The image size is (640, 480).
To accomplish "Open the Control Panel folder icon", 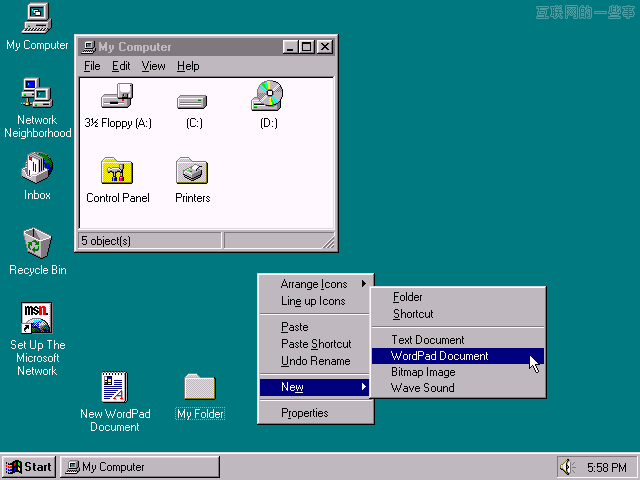I will tap(117, 172).
